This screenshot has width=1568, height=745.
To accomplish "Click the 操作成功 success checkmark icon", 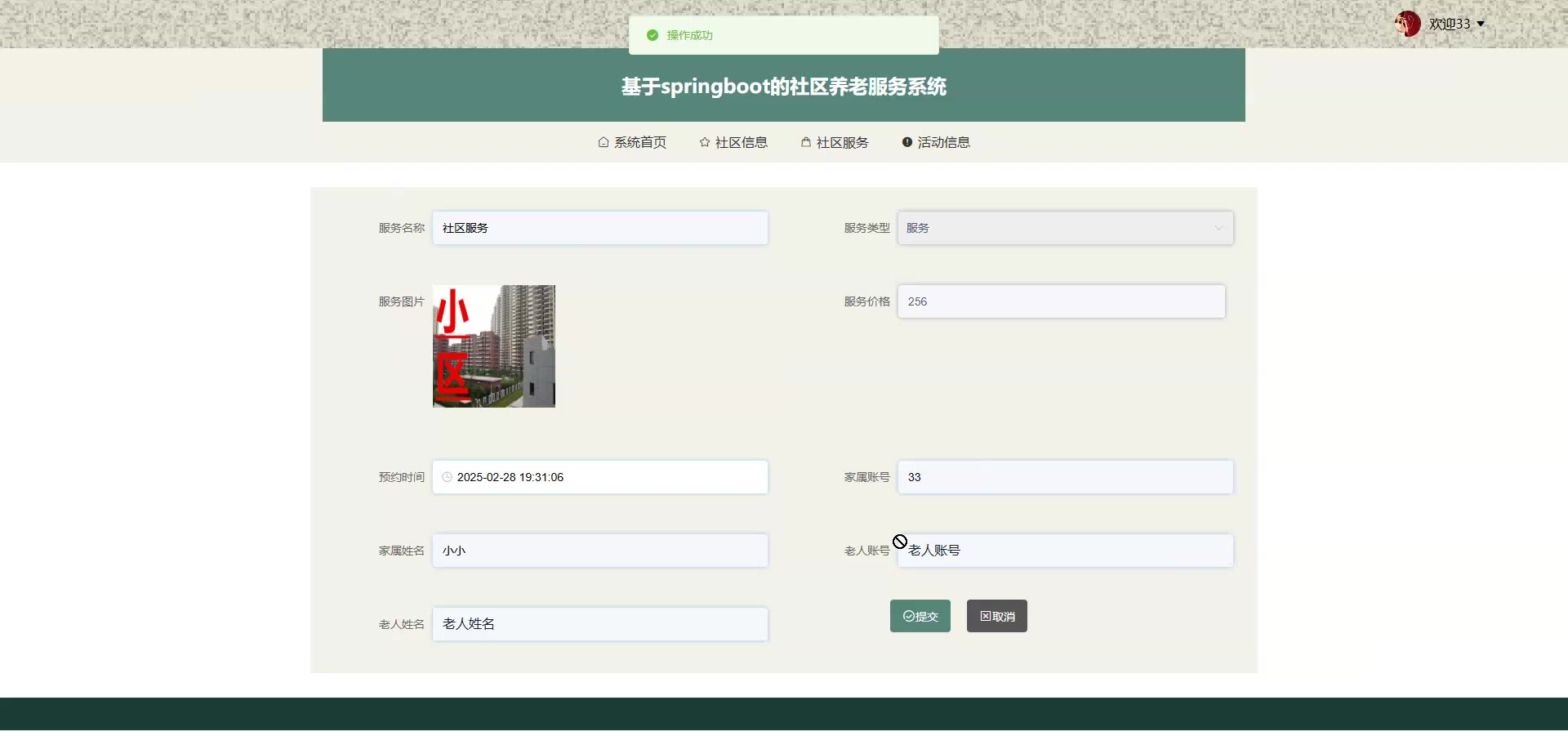I will point(653,35).
